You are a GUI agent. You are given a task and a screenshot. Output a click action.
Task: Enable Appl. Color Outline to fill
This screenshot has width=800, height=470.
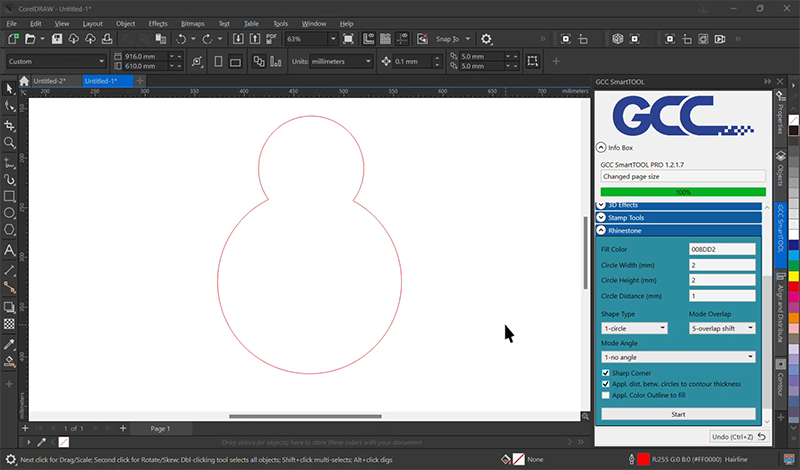pyautogui.click(x=605, y=395)
